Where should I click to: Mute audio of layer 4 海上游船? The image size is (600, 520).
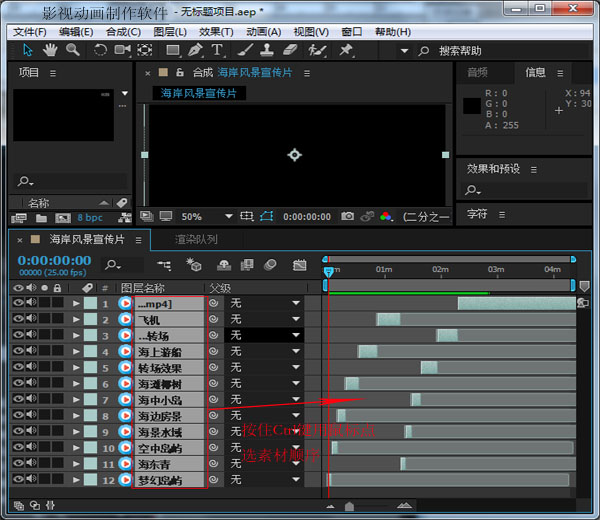coord(31,351)
